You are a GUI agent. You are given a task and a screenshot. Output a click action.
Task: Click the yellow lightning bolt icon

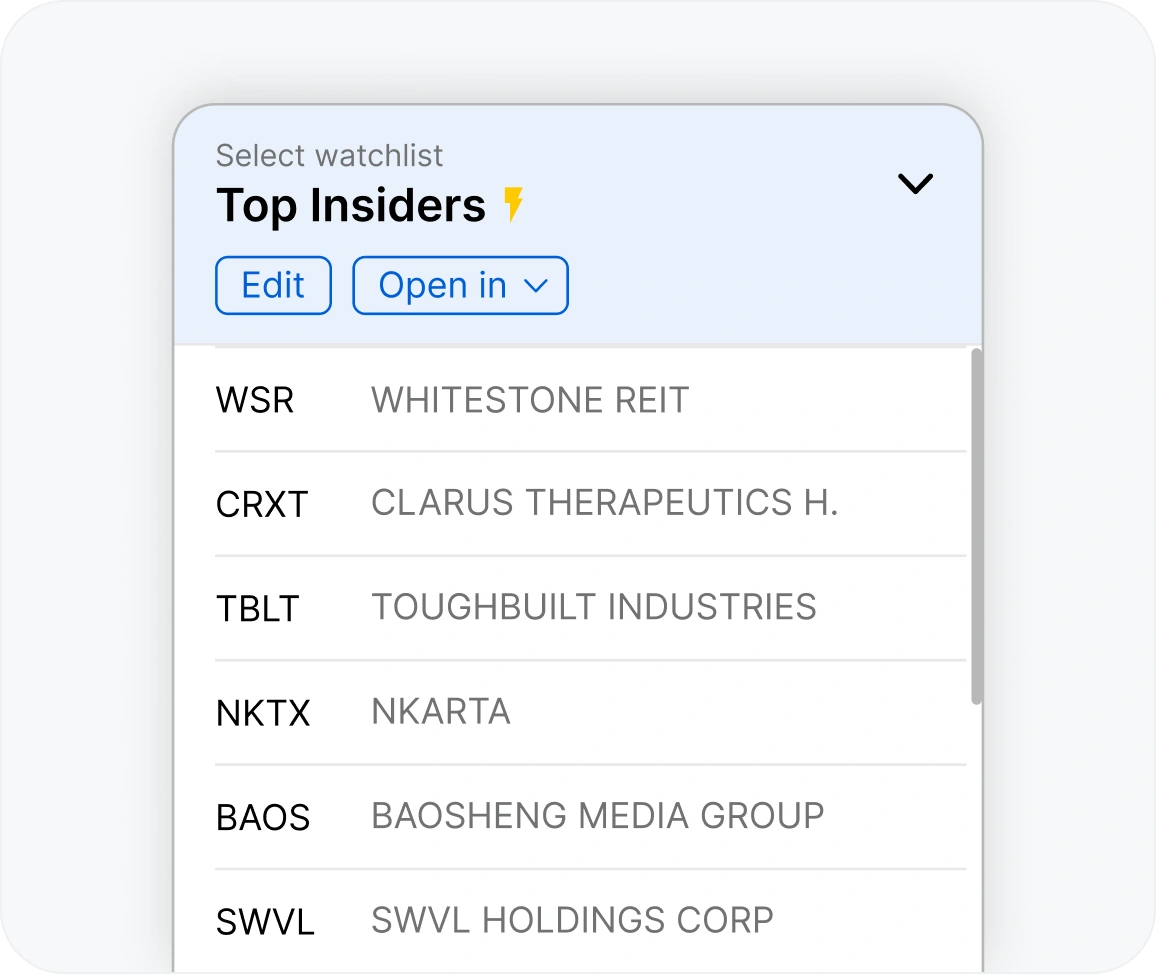pyautogui.click(x=513, y=205)
